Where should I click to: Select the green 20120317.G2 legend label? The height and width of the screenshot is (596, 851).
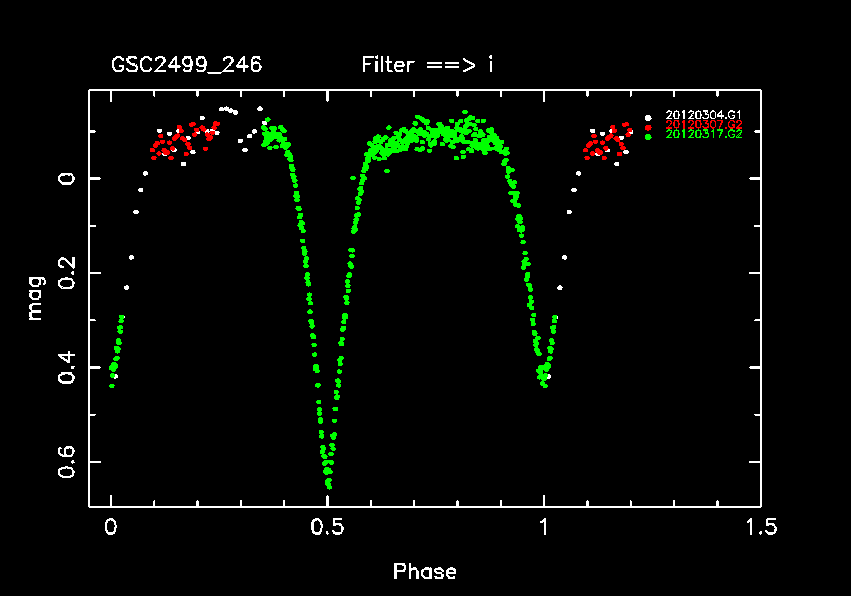(x=703, y=134)
